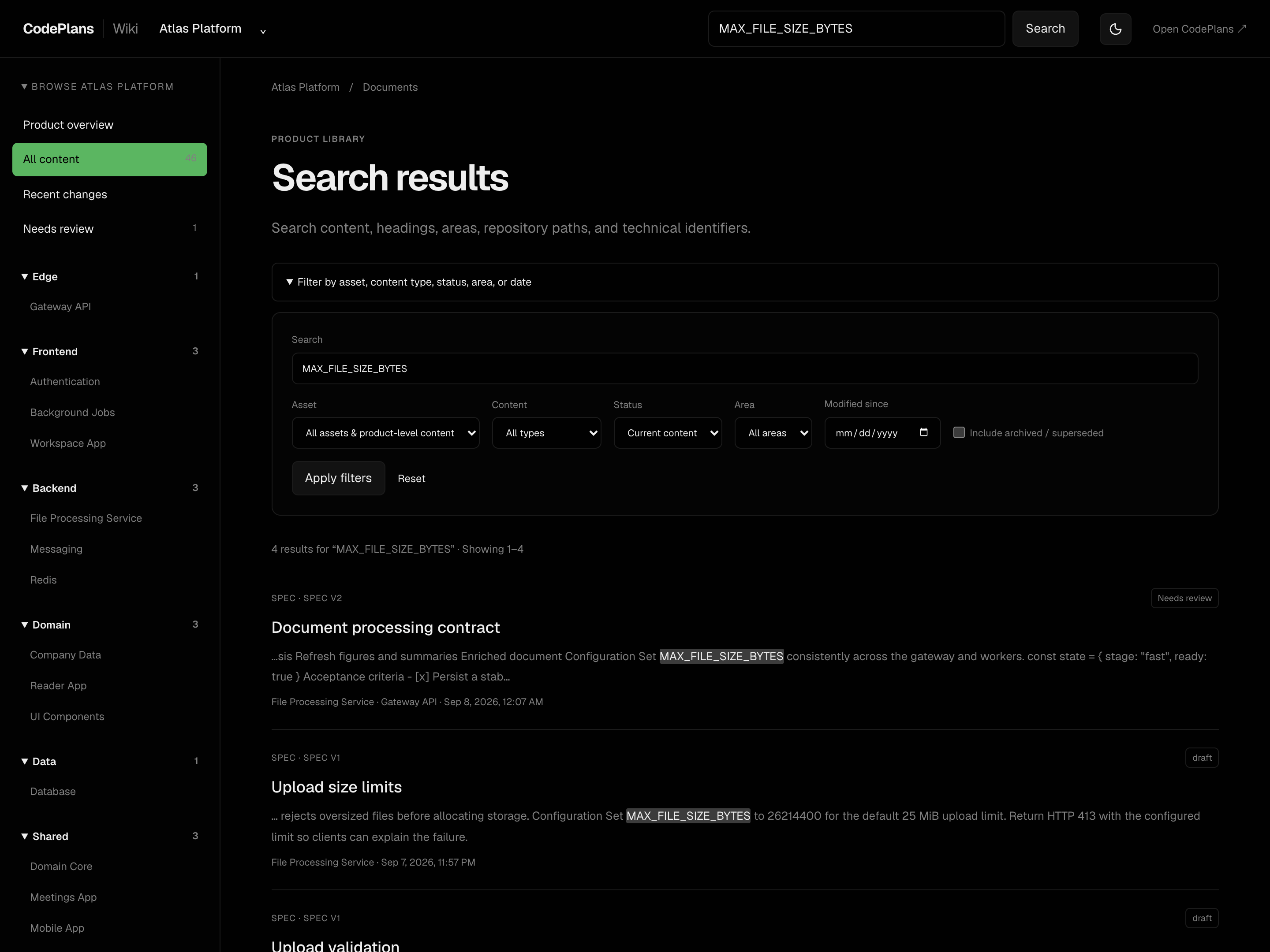Check Include archived / superseded box
1270x952 pixels.
959,433
